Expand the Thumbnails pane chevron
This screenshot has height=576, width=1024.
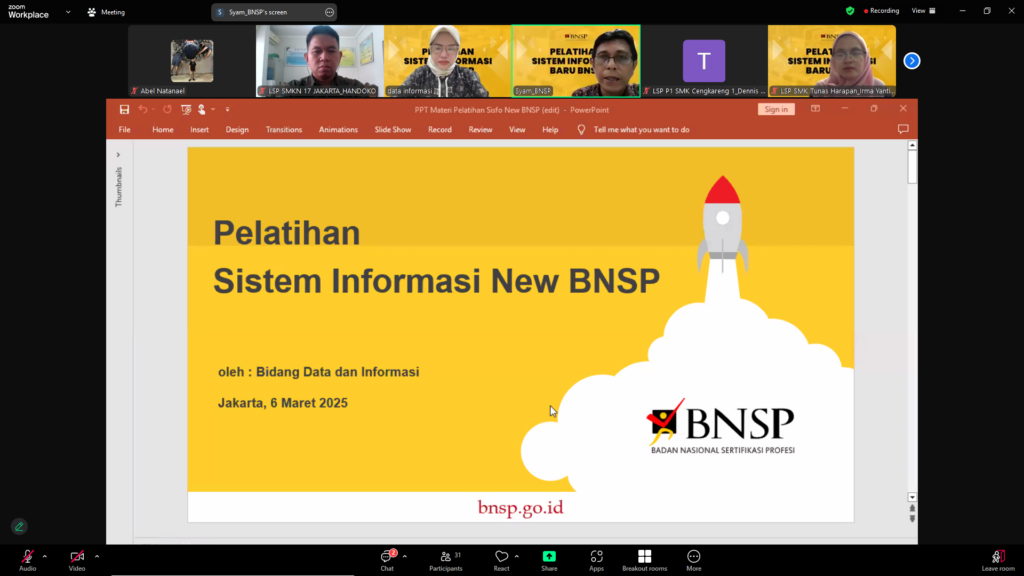click(118, 155)
